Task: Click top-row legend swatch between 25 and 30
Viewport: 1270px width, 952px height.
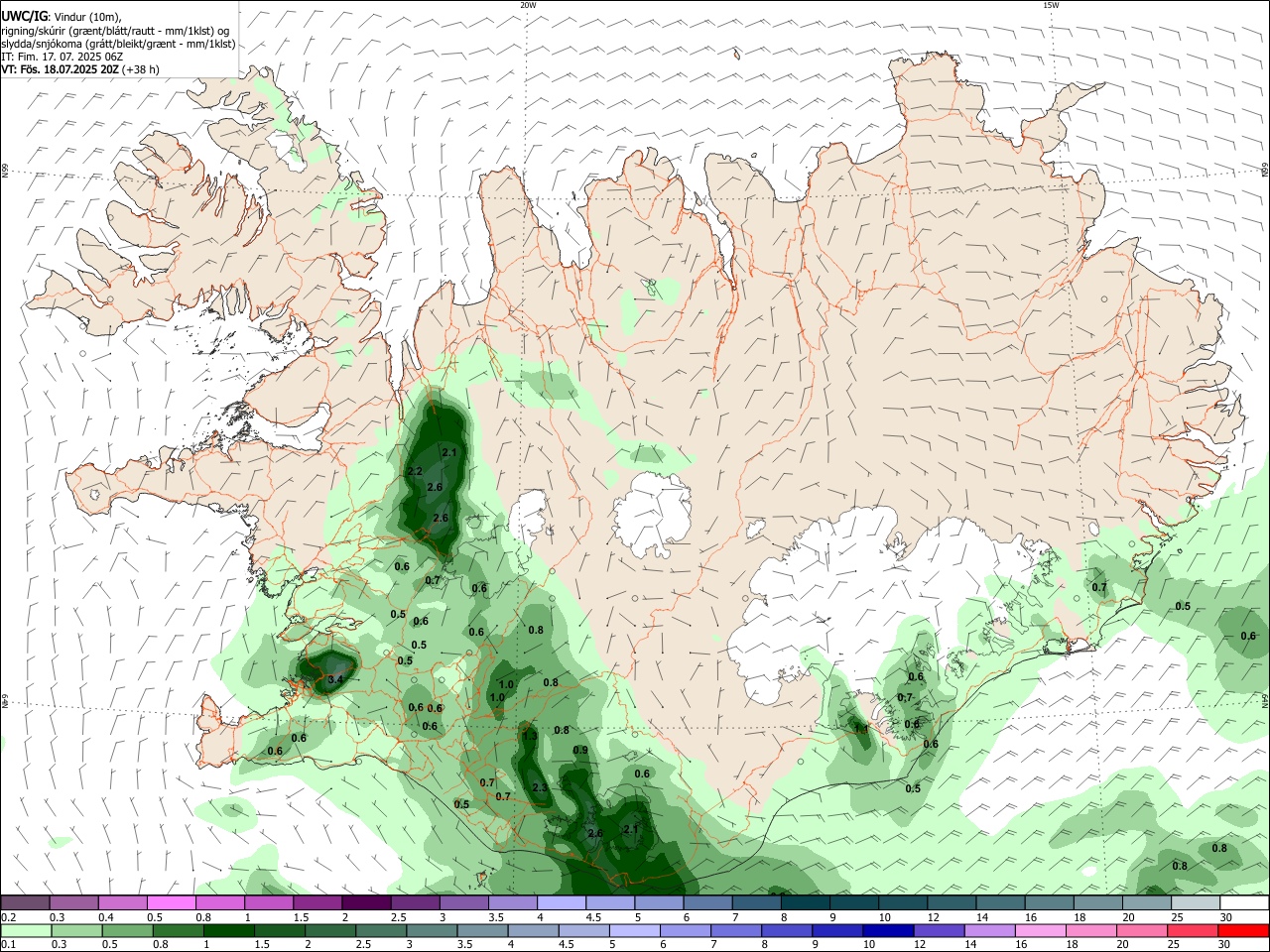Action: [1196, 902]
